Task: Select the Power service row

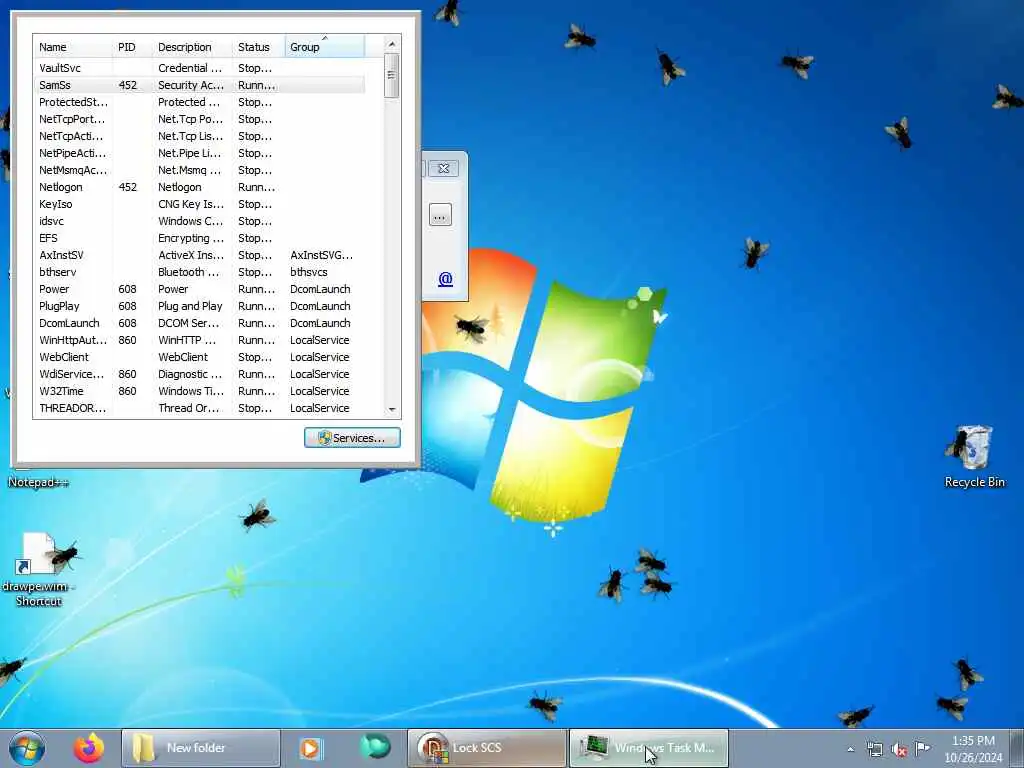Action: pos(199,289)
